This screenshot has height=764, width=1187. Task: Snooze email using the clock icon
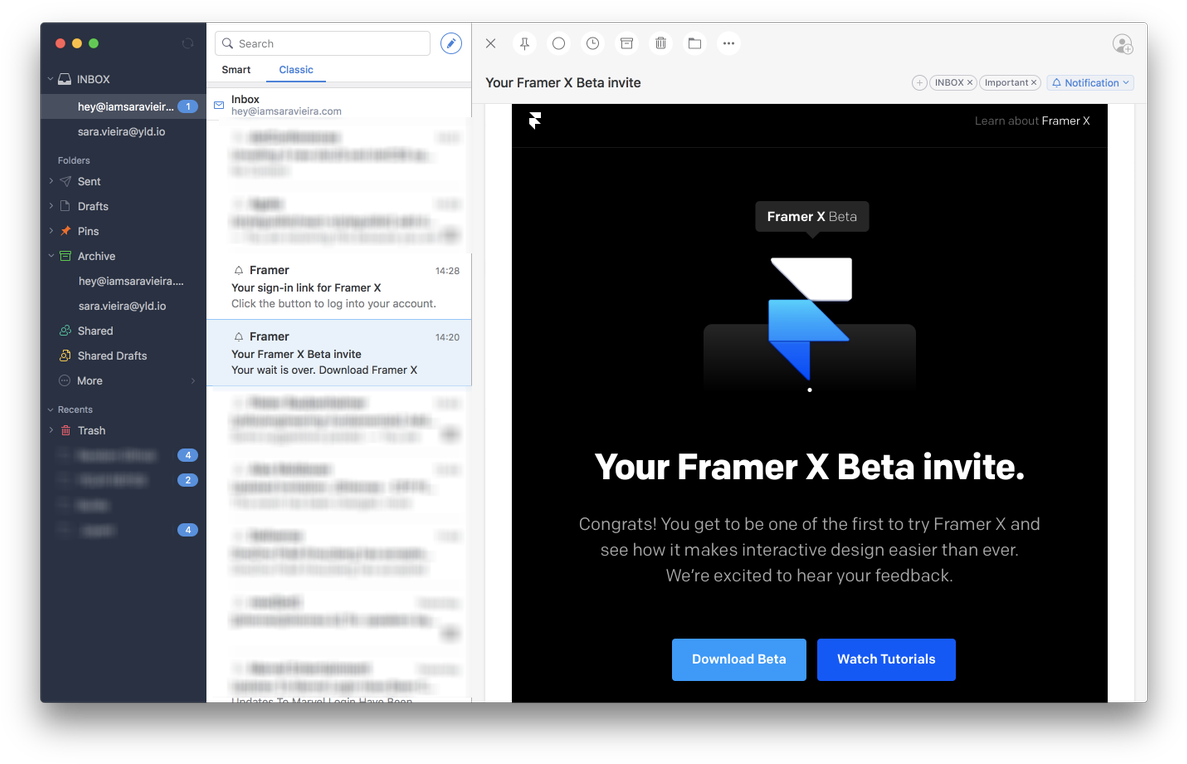tap(593, 44)
